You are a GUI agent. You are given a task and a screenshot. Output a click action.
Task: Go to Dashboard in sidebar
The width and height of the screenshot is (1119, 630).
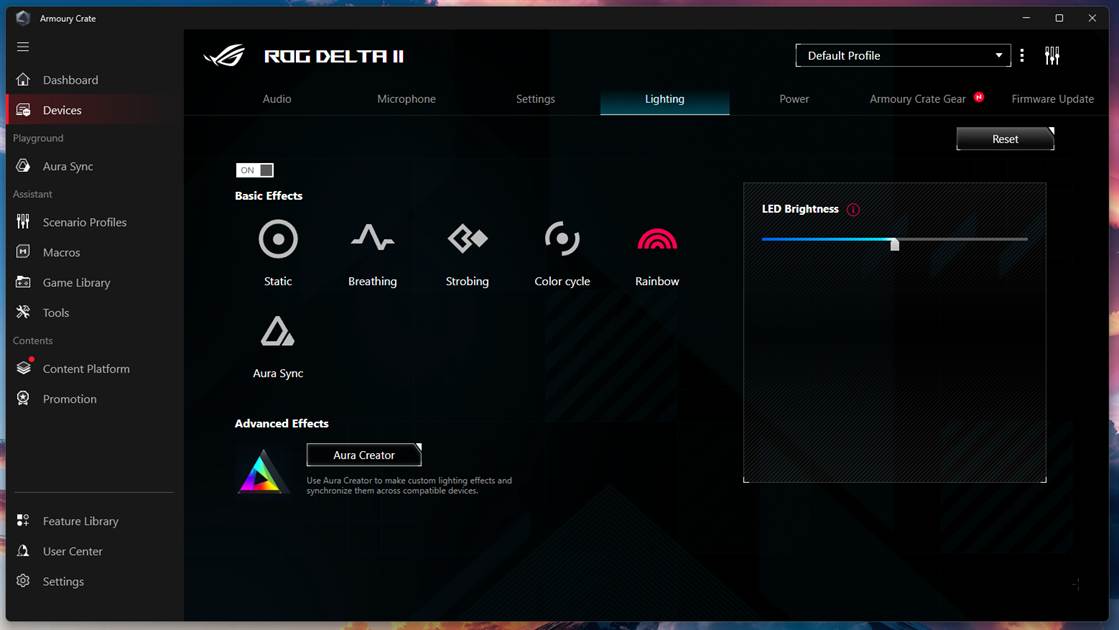(93, 80)
